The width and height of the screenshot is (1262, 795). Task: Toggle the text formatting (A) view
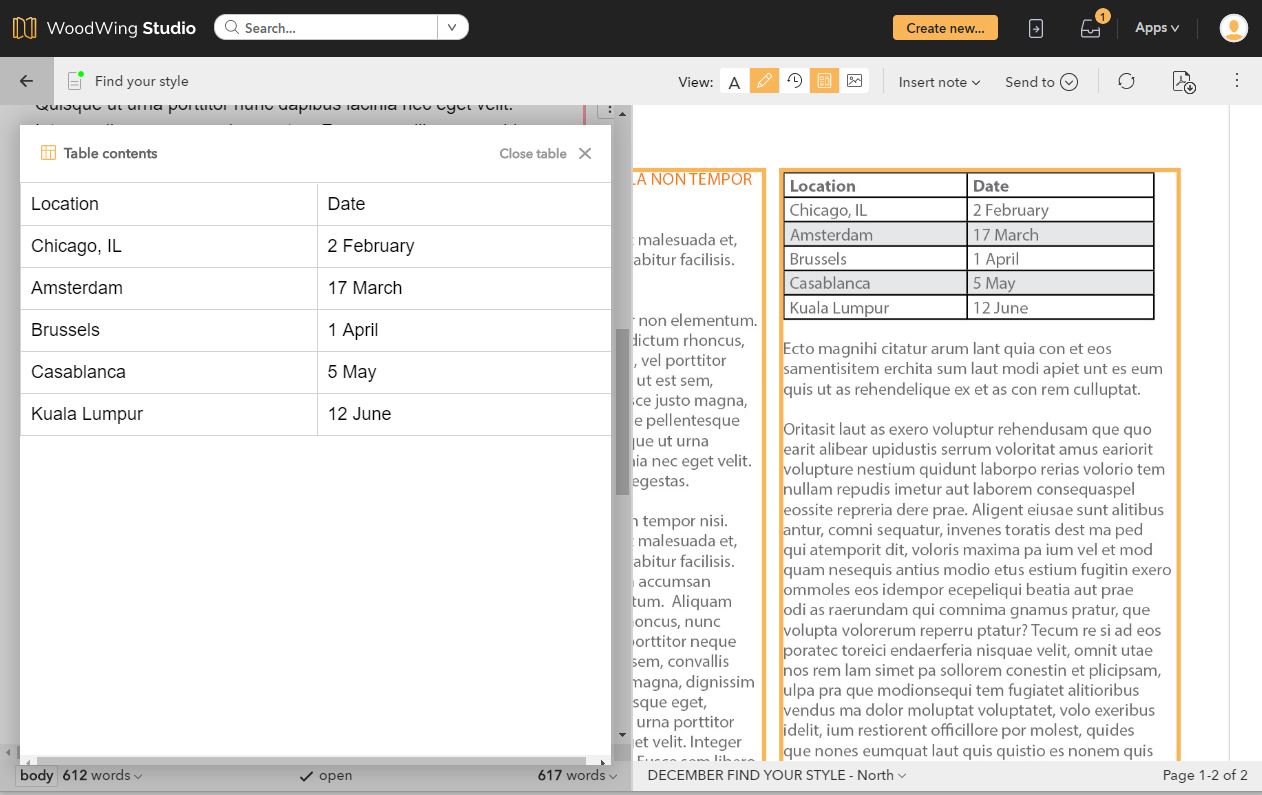coord(734,82)
